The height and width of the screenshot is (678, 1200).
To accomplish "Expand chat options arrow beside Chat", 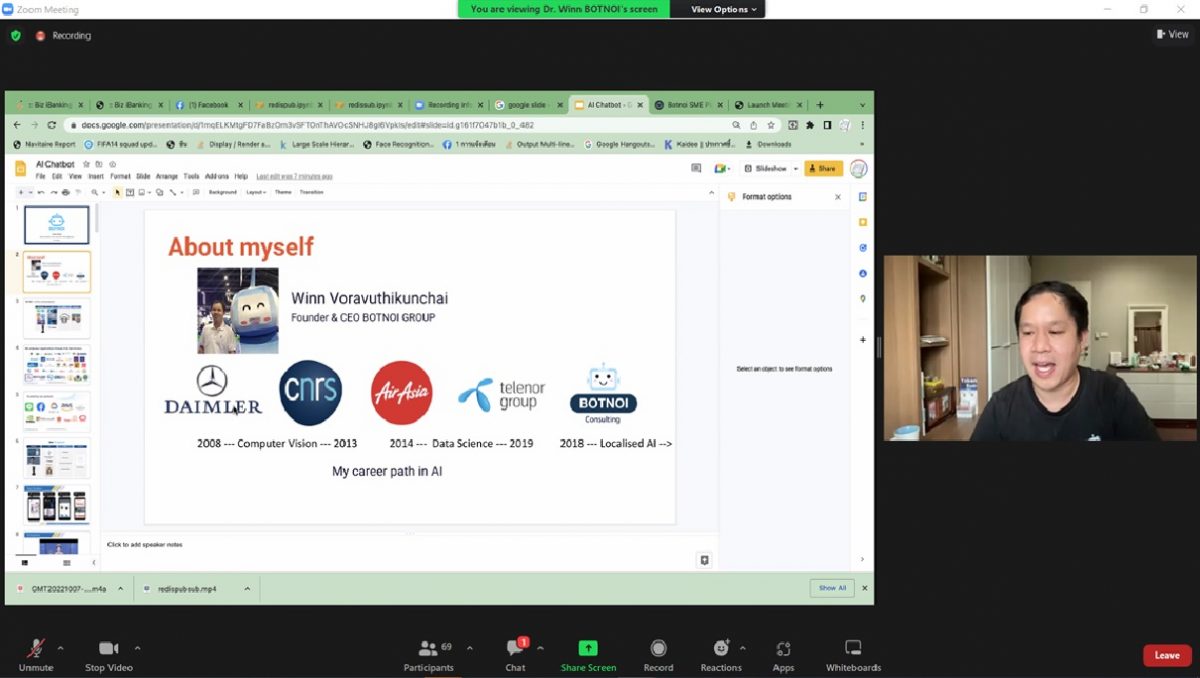I will [540, 648].
